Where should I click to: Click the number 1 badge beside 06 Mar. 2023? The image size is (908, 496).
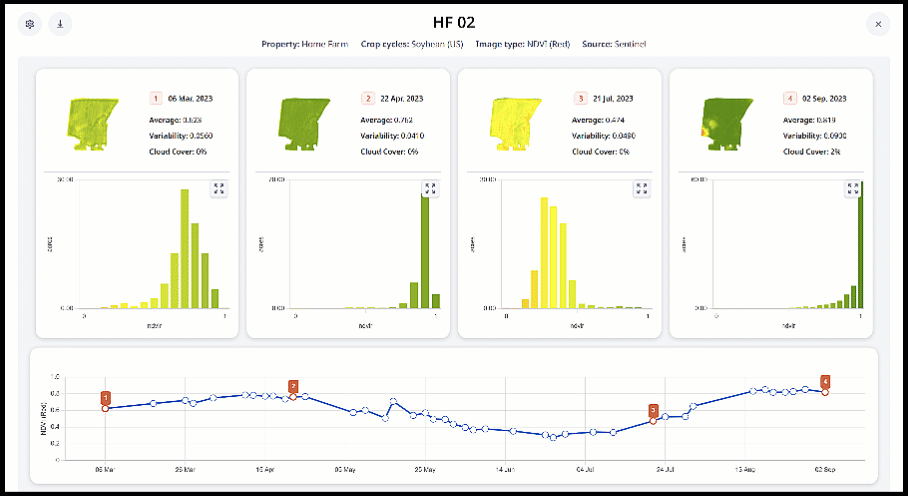(x=156, y=99)
